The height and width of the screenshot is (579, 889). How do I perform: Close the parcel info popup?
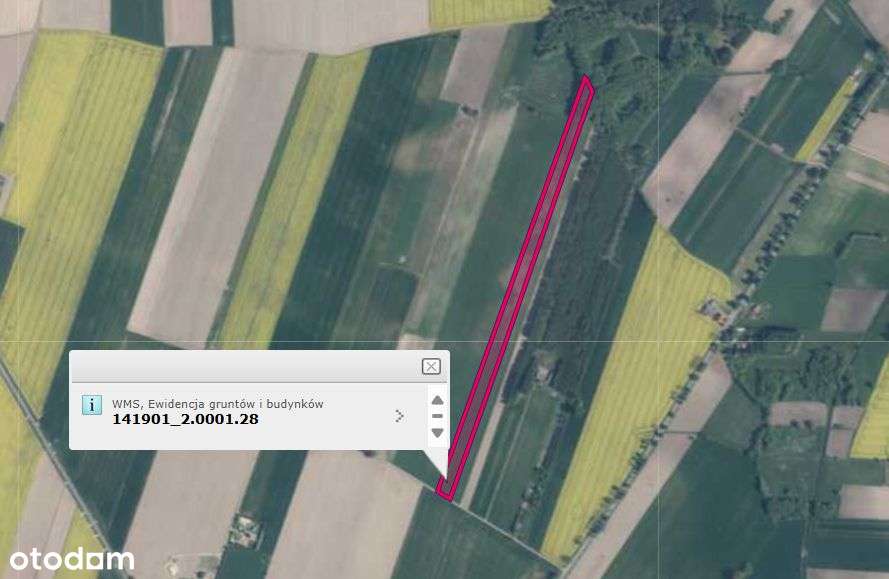click(x=431, y=366)
